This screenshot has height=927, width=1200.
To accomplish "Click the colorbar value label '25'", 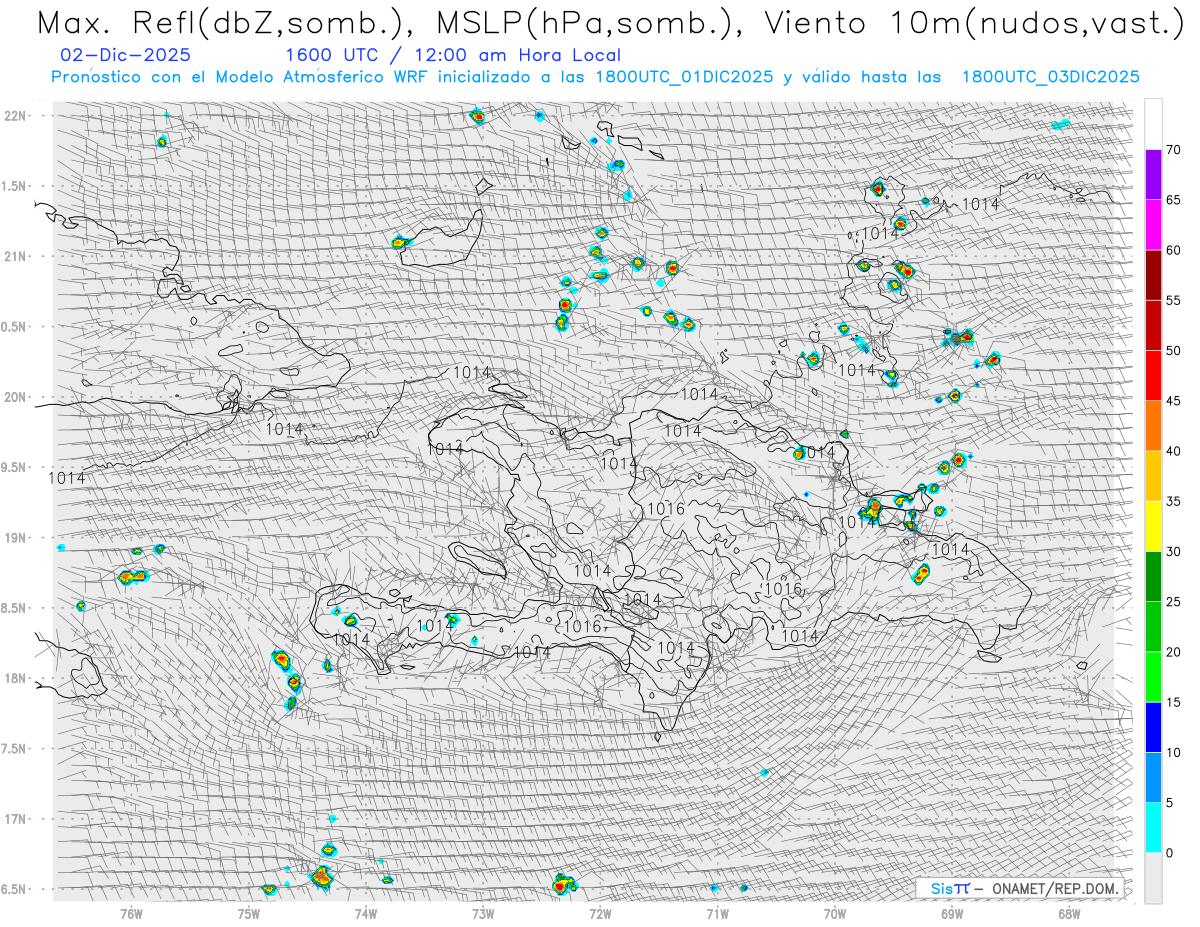I will click(x=1173, y=602).
